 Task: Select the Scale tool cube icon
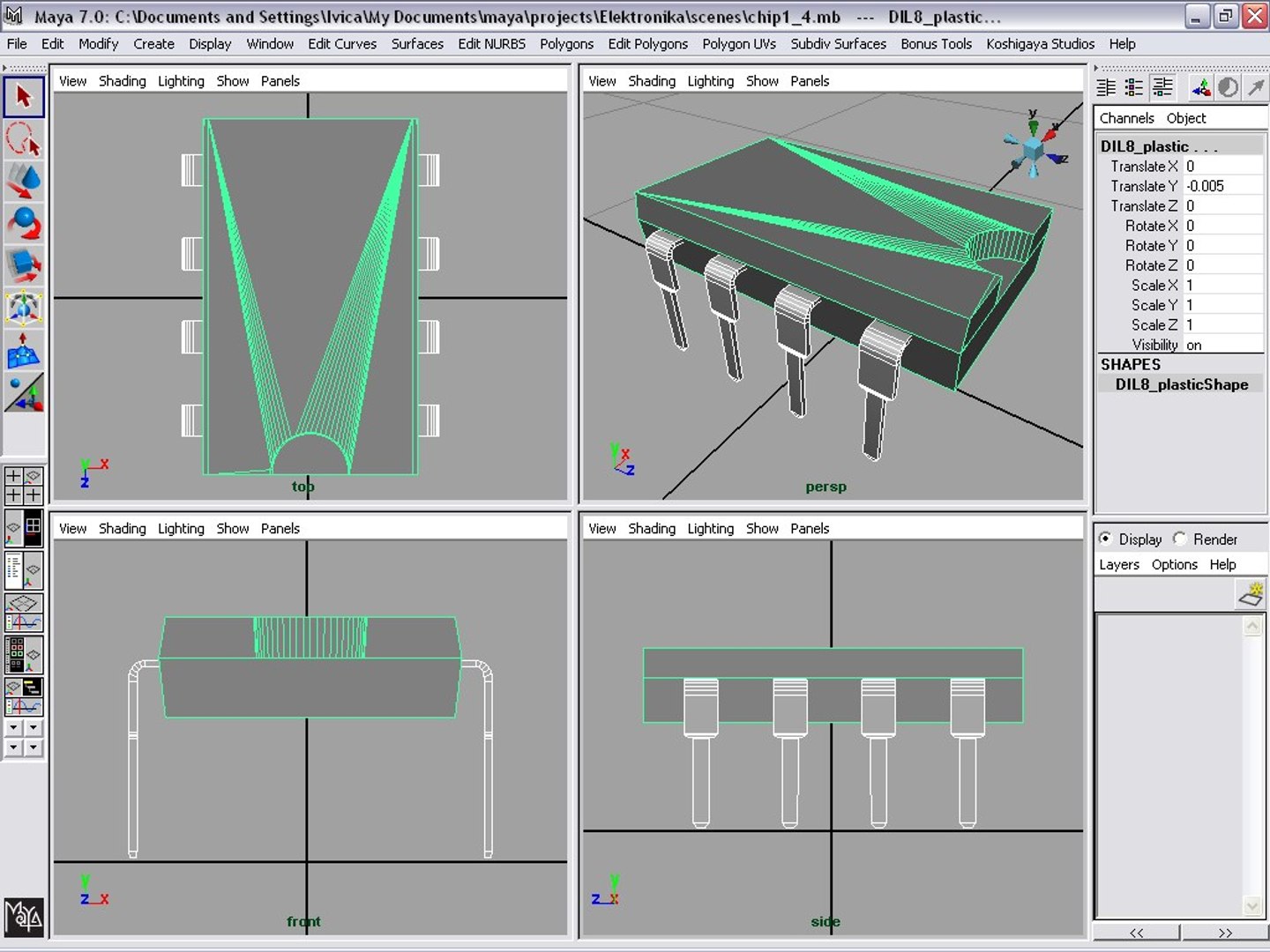click(x=24, y=265)
